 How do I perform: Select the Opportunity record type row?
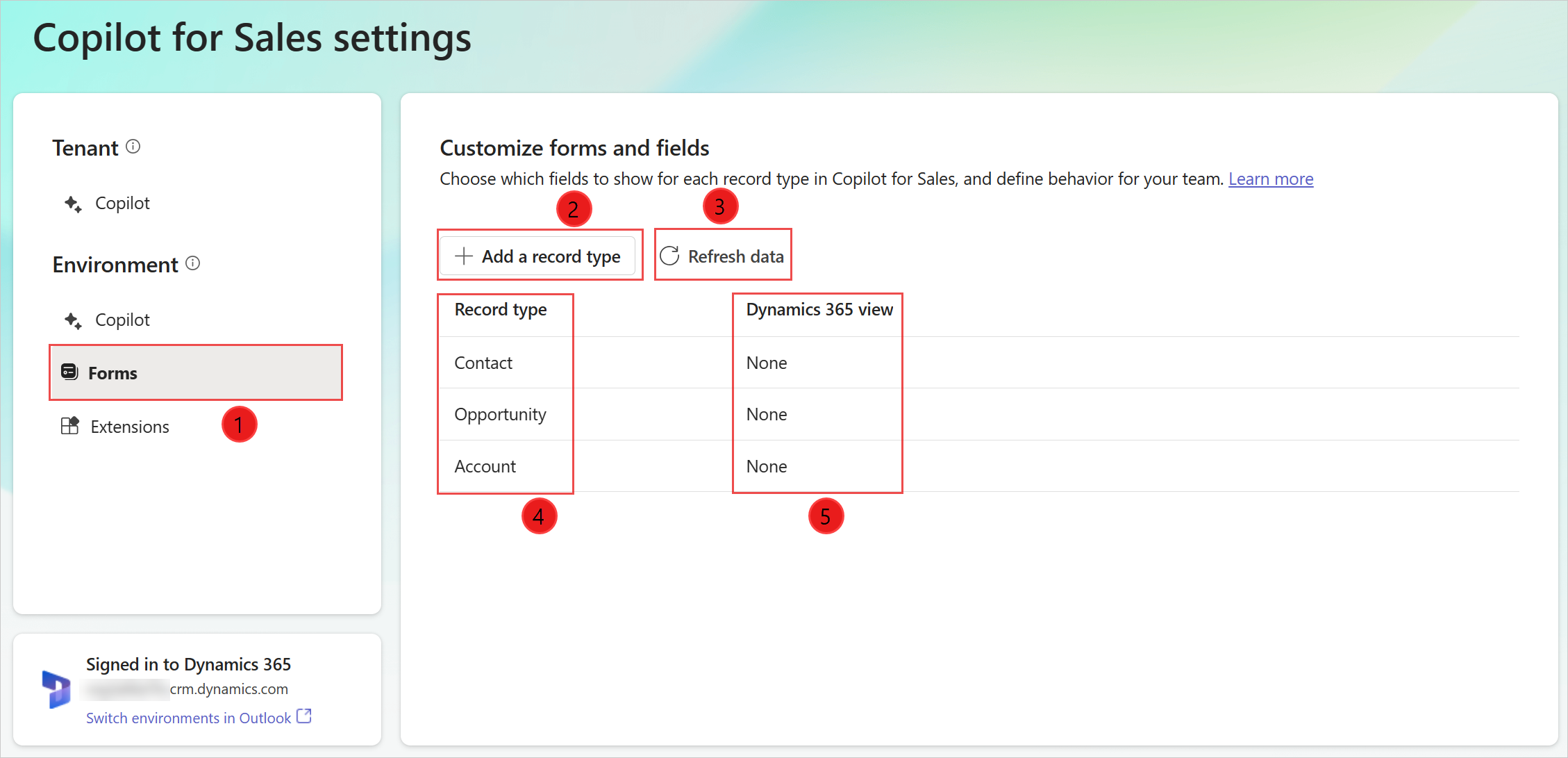[x=501, y=414]
